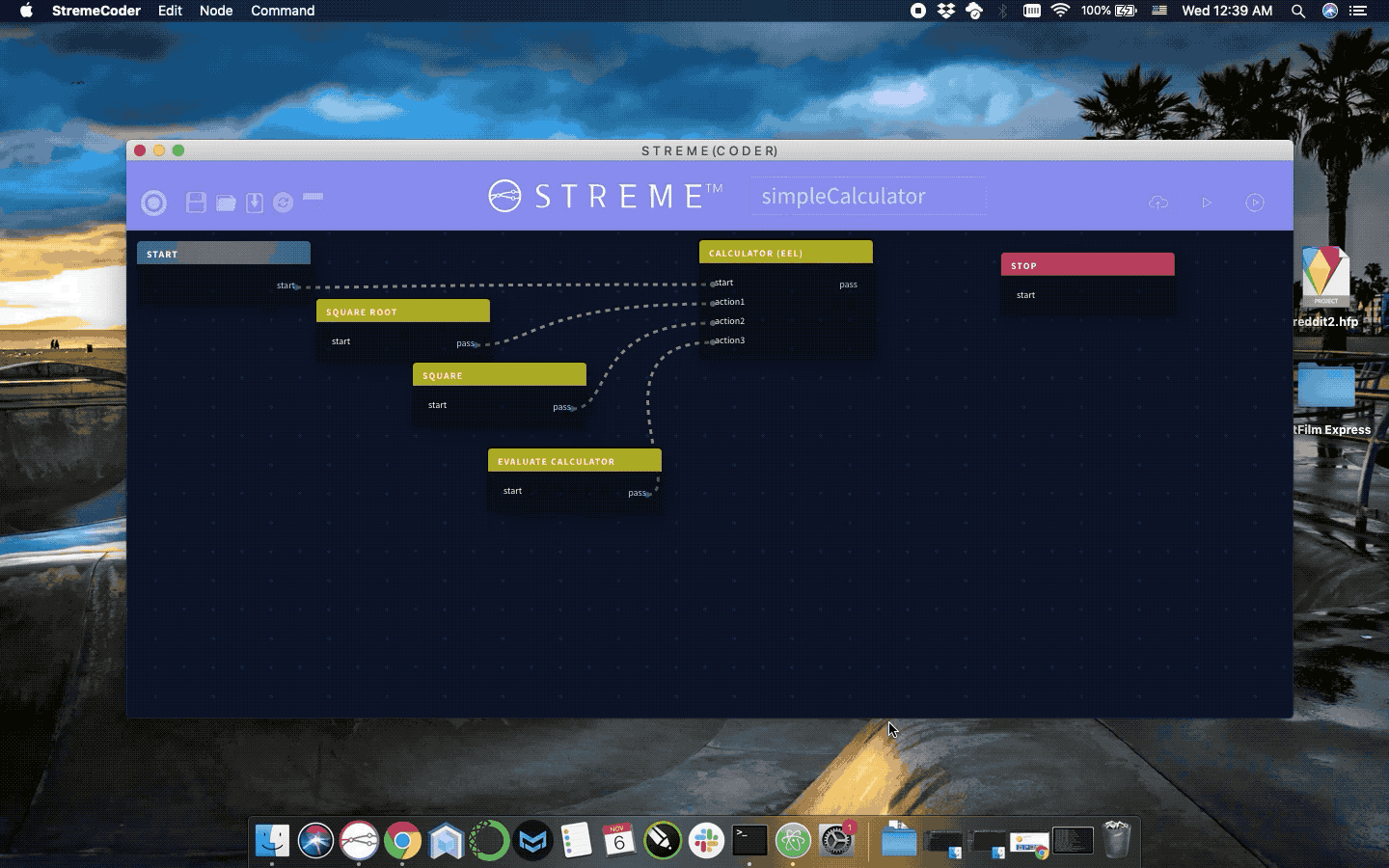The image size is (1389, 868).
Task: Open the Edit menu
Action: click(170, 11)
